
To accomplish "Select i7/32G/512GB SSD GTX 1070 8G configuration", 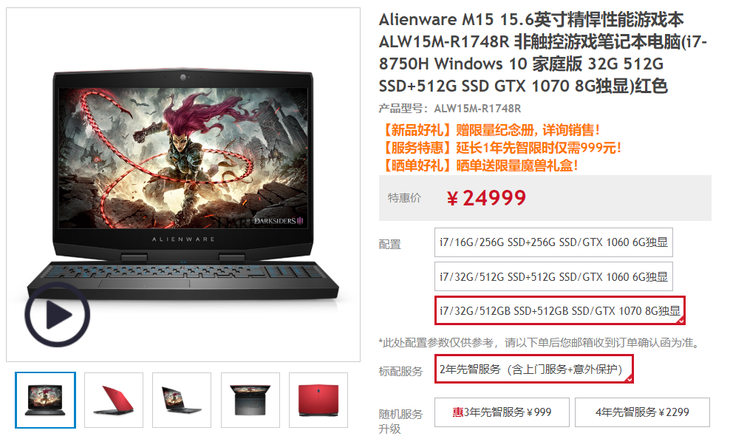I will coord(560,310).
